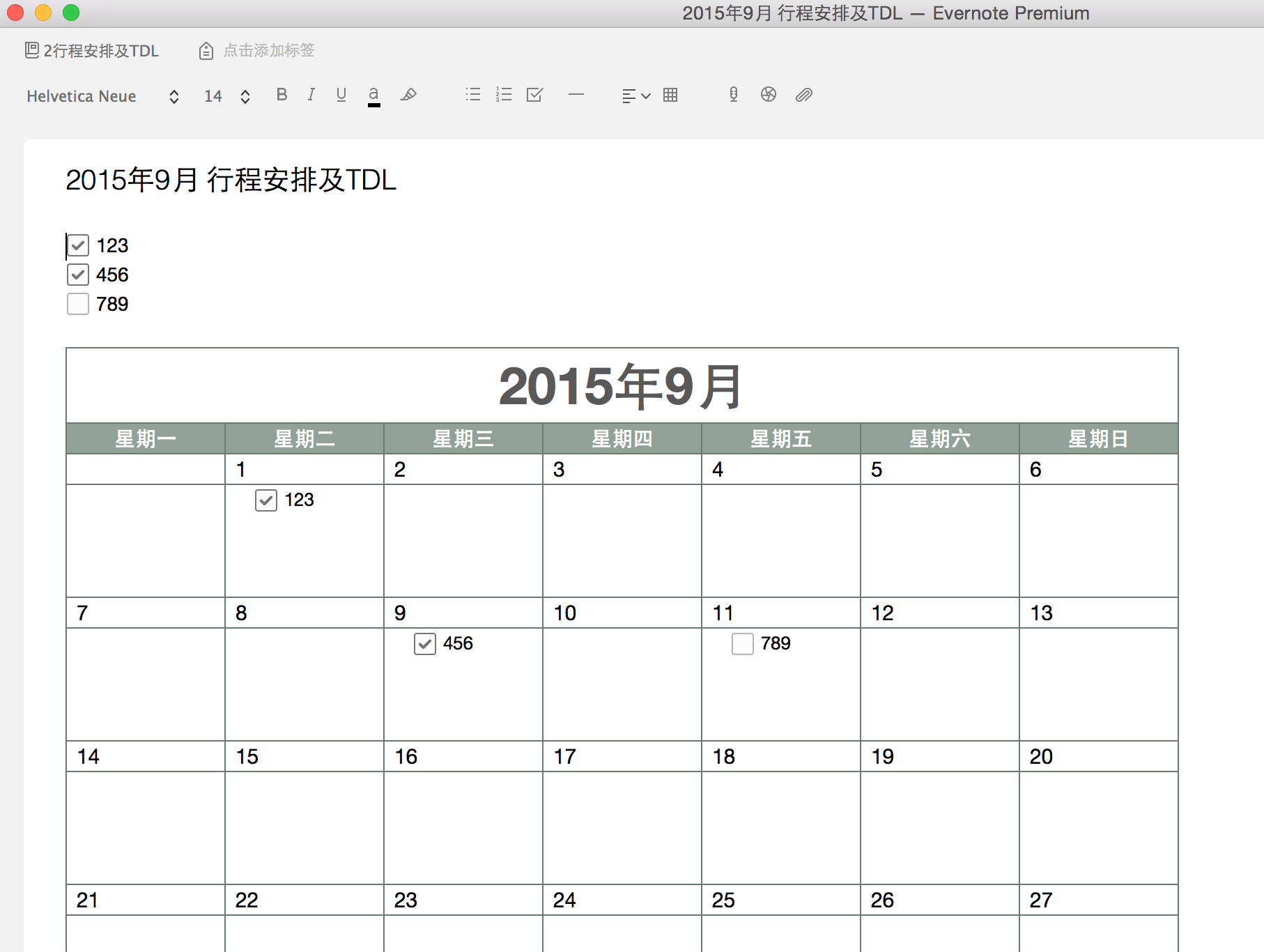1264x952 pixels.
Task: Toggle the 456 checkbox on September 9
Action: click(425, 644)
